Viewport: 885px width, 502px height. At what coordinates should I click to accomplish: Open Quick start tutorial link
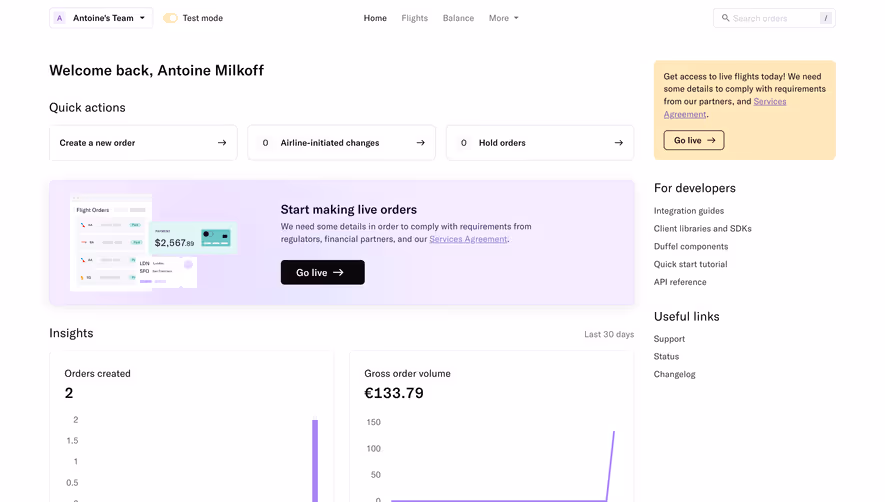(690, 264)
